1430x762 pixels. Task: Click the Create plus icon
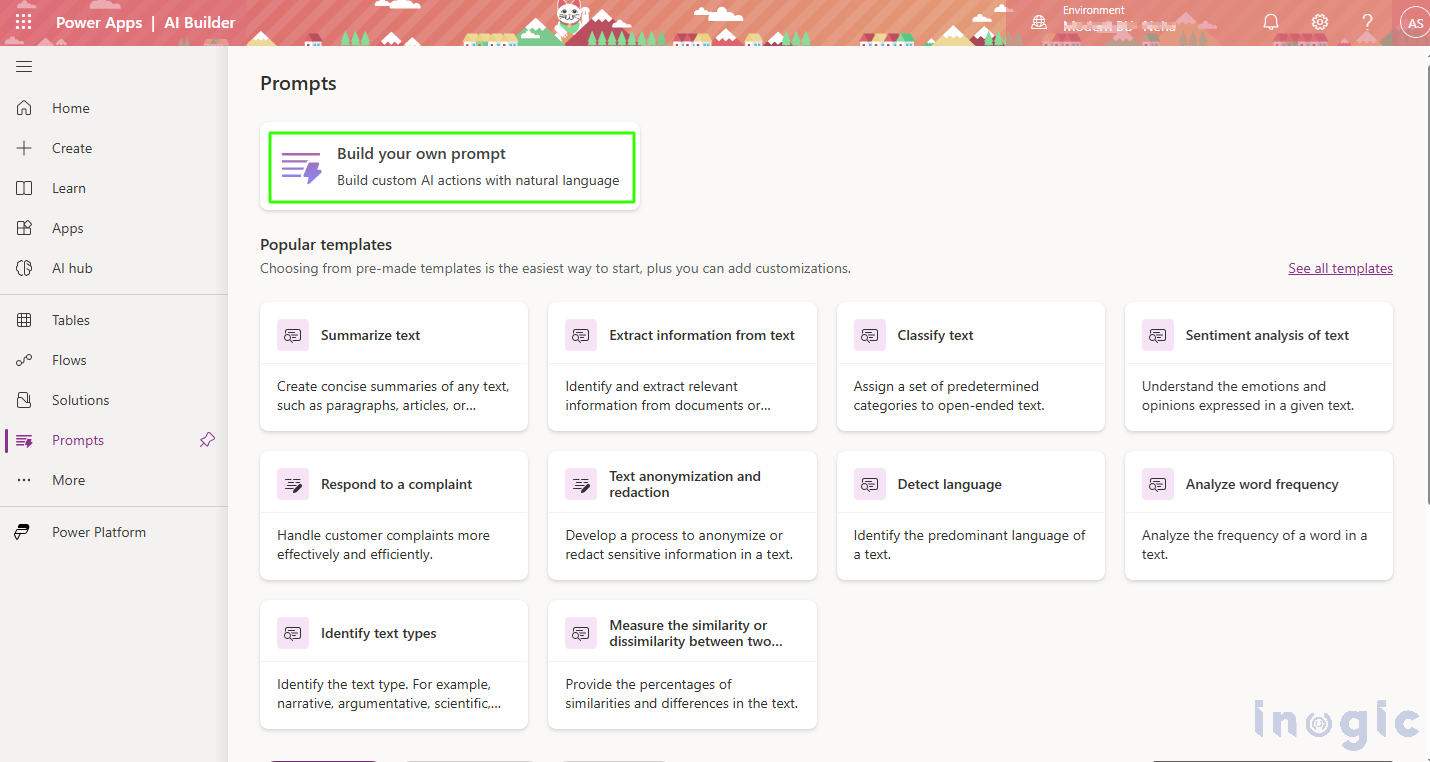coord(24,148)
